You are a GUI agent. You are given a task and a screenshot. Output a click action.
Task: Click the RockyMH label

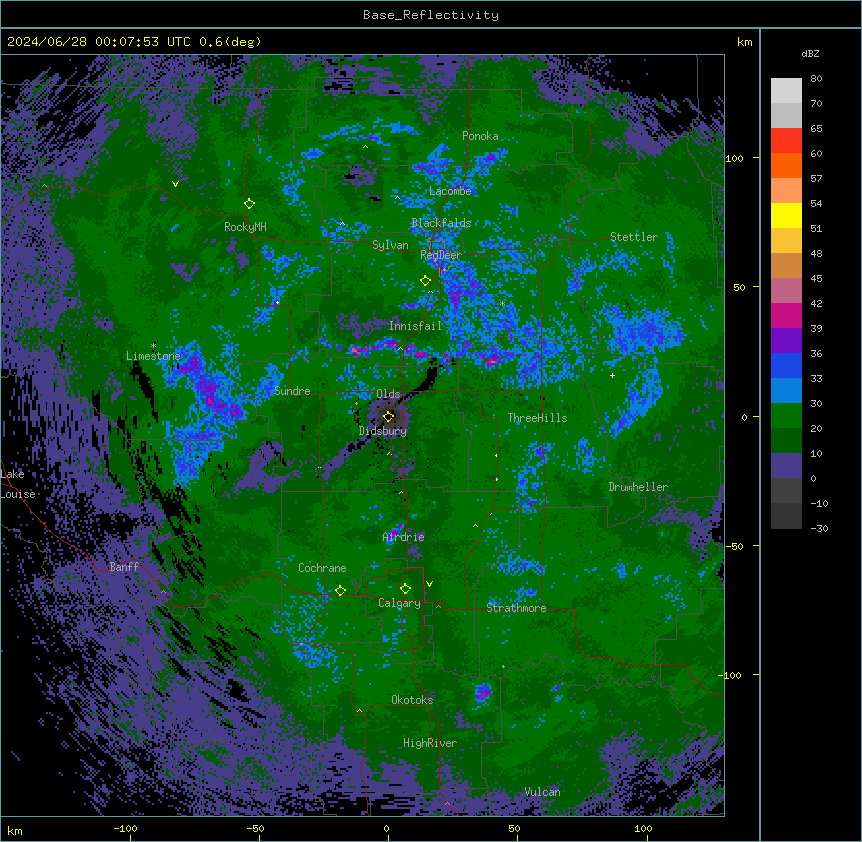pyautogui.click(x=245, y=227)
